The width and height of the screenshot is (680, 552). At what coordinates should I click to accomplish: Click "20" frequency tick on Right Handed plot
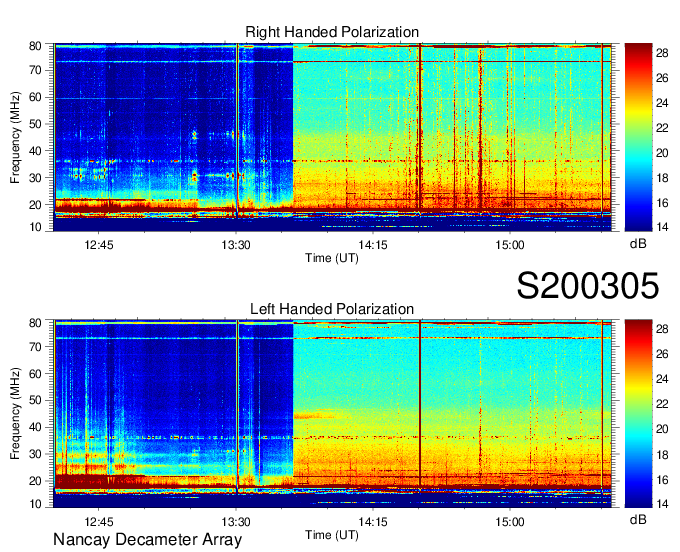36,205
